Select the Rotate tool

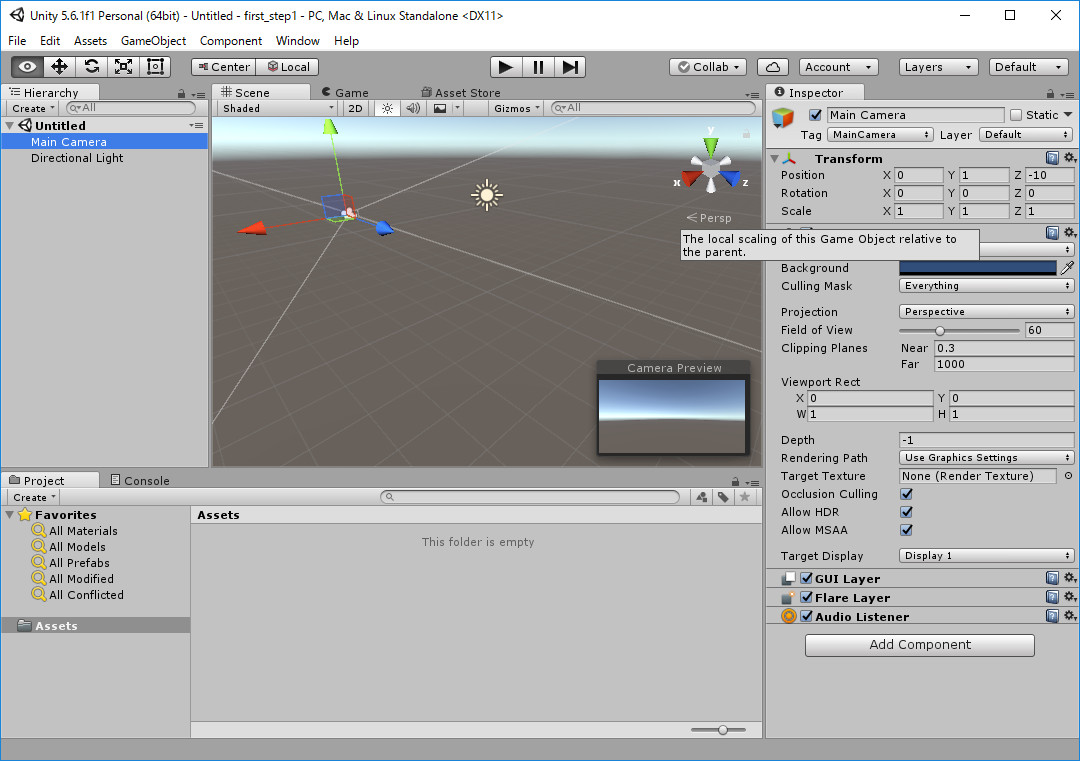[x=91, y=67]
